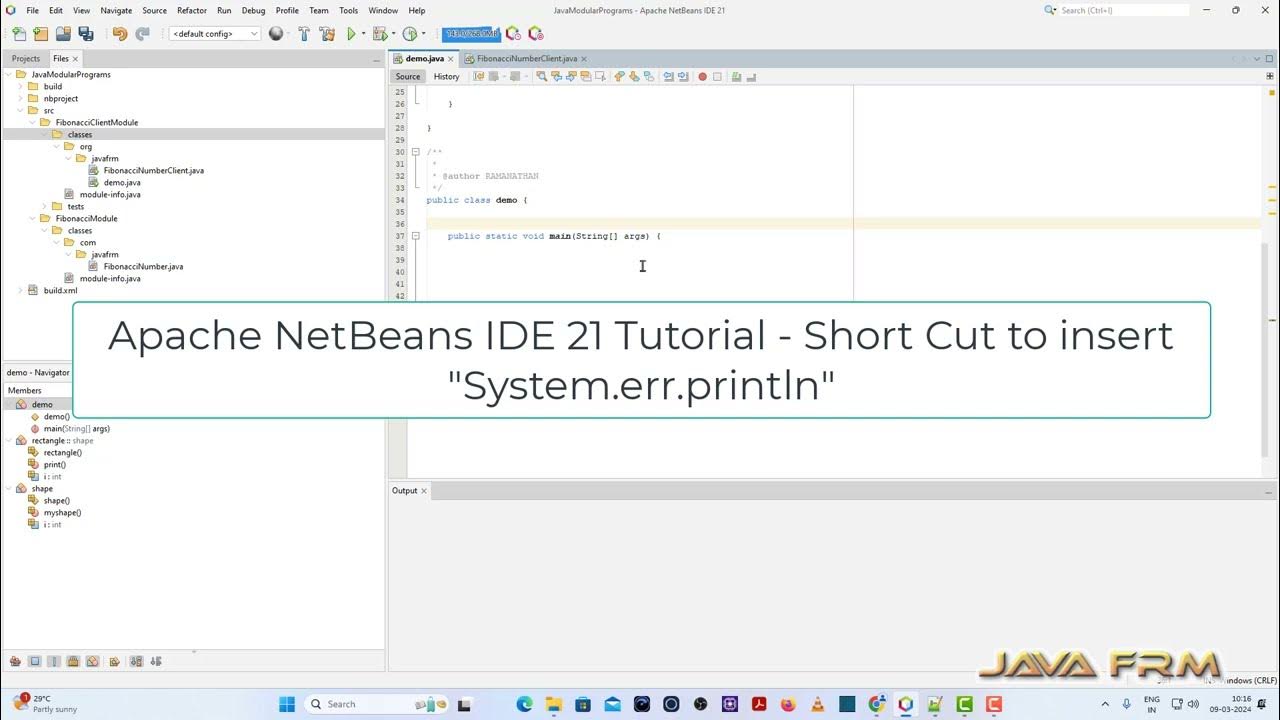
Task: Click the New Project toolbar icon
Action: 41,34
